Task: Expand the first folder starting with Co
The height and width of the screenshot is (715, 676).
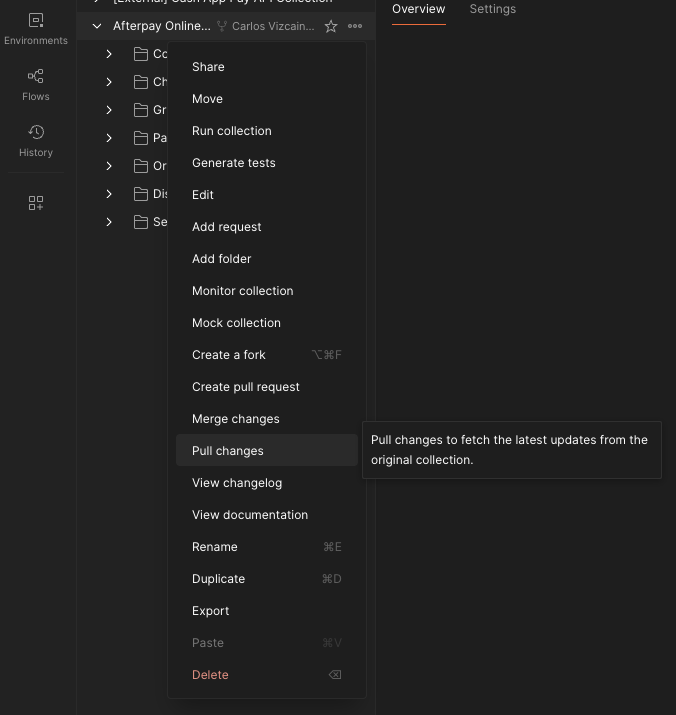Action: pos(109,54)
